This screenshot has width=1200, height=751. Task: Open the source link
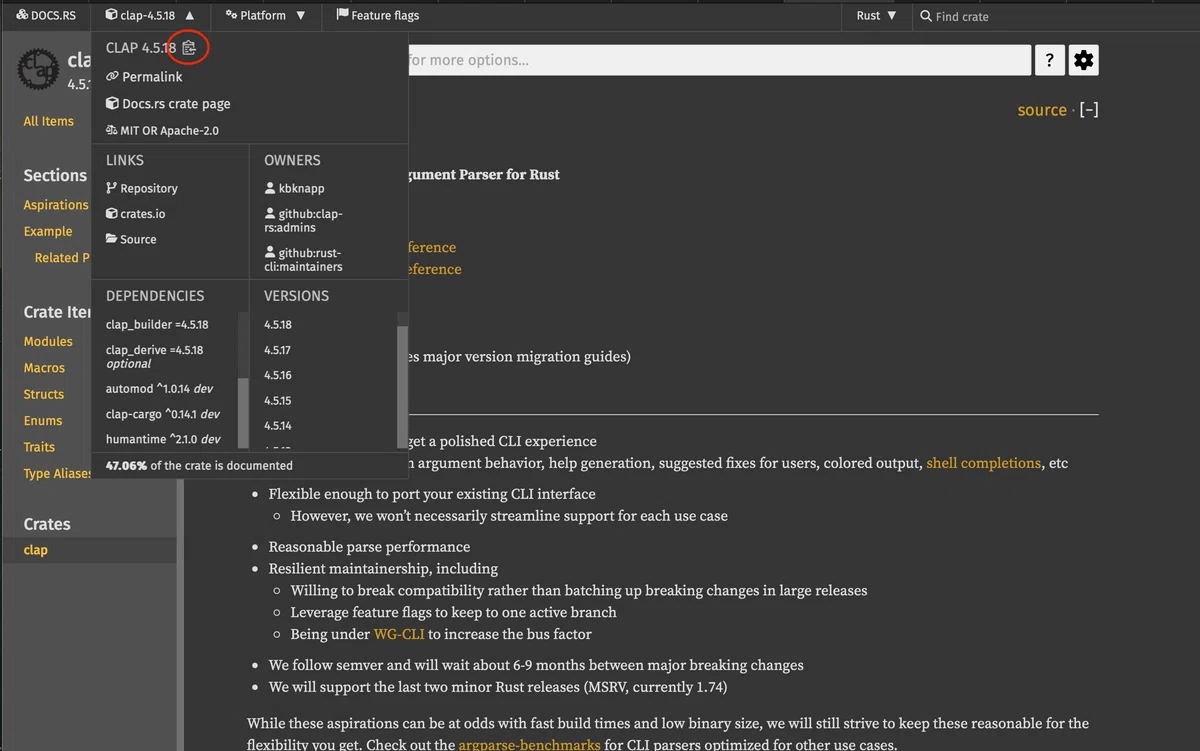click(1042, 110)
